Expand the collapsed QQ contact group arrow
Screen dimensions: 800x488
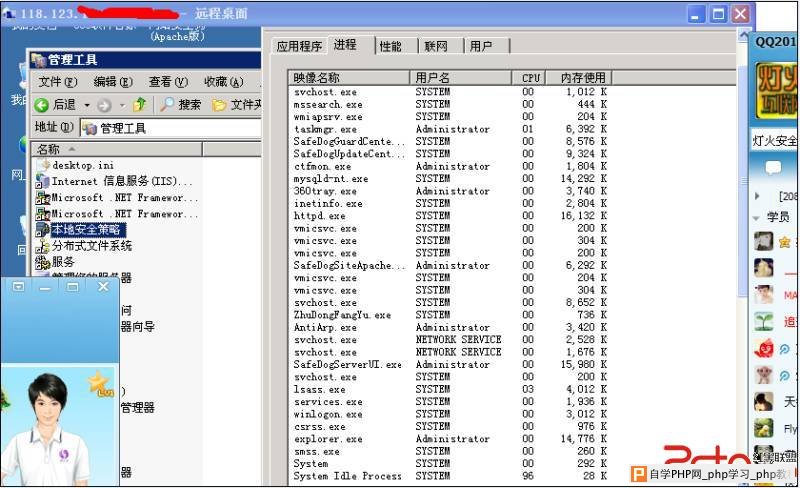coord(757,196)
